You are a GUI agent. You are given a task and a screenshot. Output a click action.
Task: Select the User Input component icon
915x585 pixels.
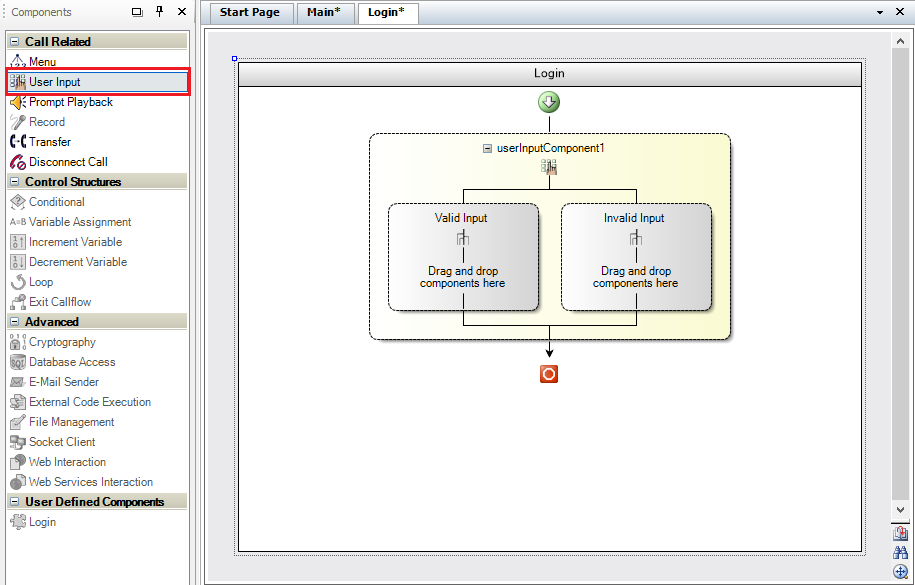[x=18, y=82]
